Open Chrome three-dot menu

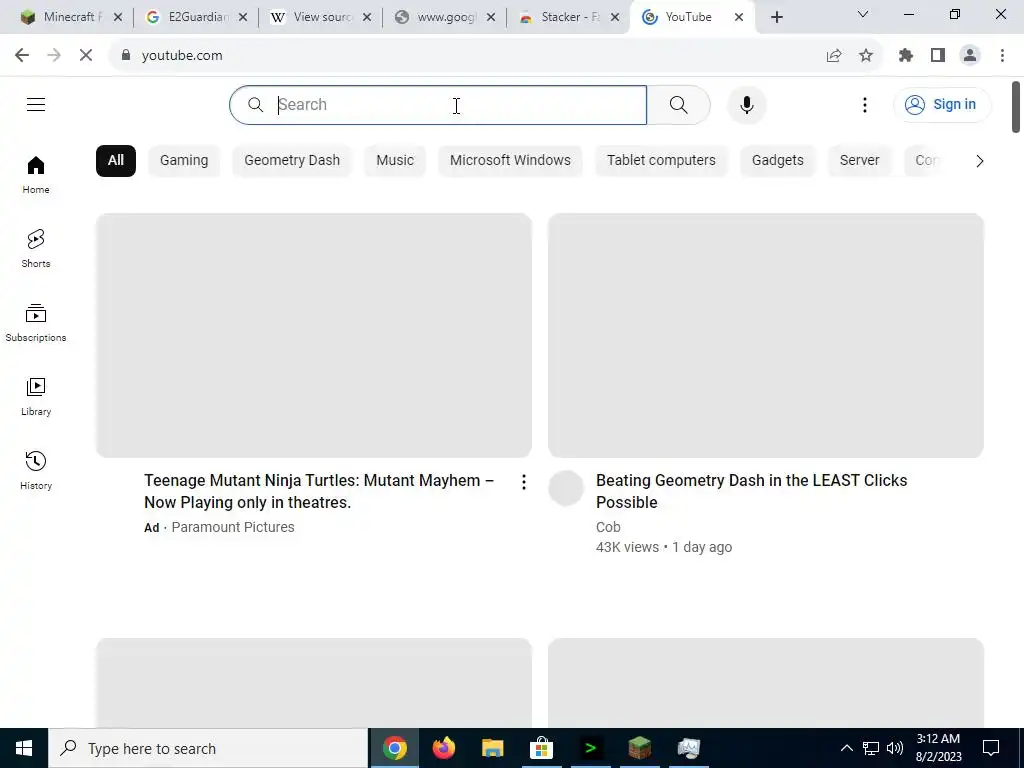coord(1002,56)
